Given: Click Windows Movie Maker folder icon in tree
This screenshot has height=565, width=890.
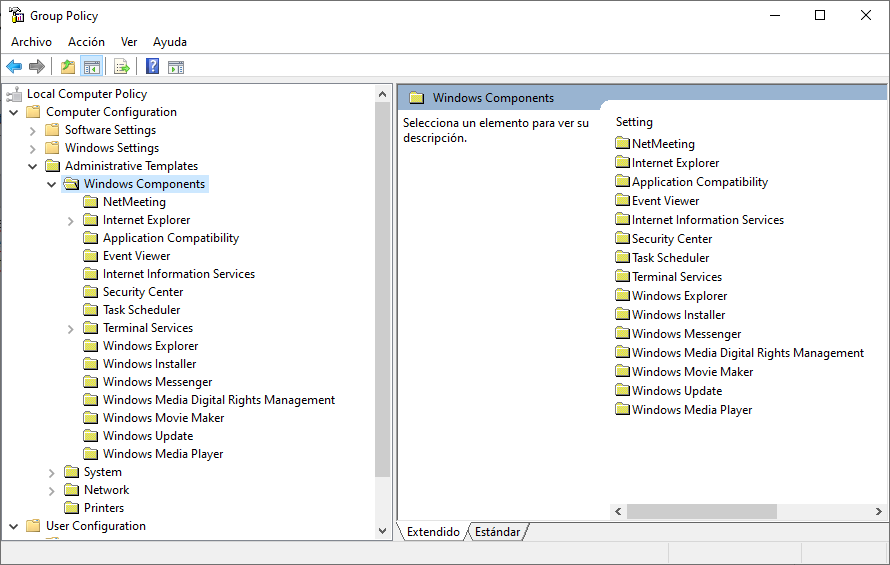Looking at the screenshot, I should pyautogui.click(x=90, y=418).
